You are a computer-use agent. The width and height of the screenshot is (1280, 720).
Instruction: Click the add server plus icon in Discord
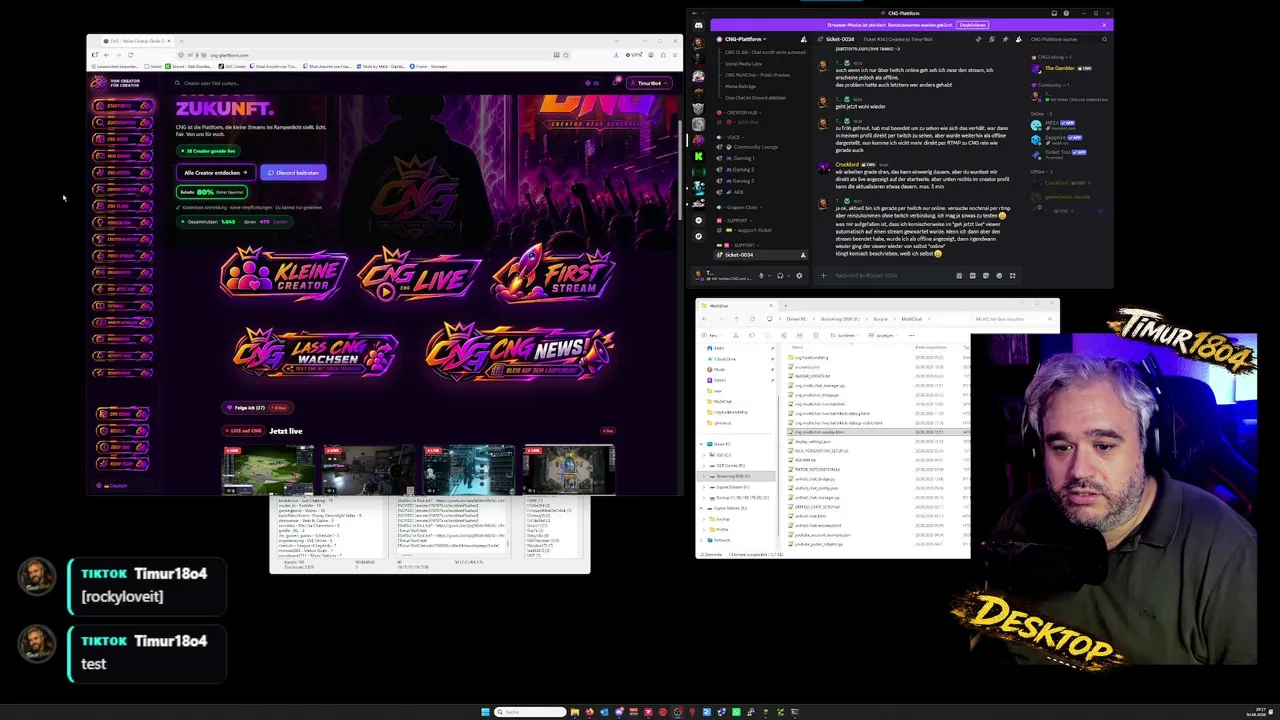(698, 220)
